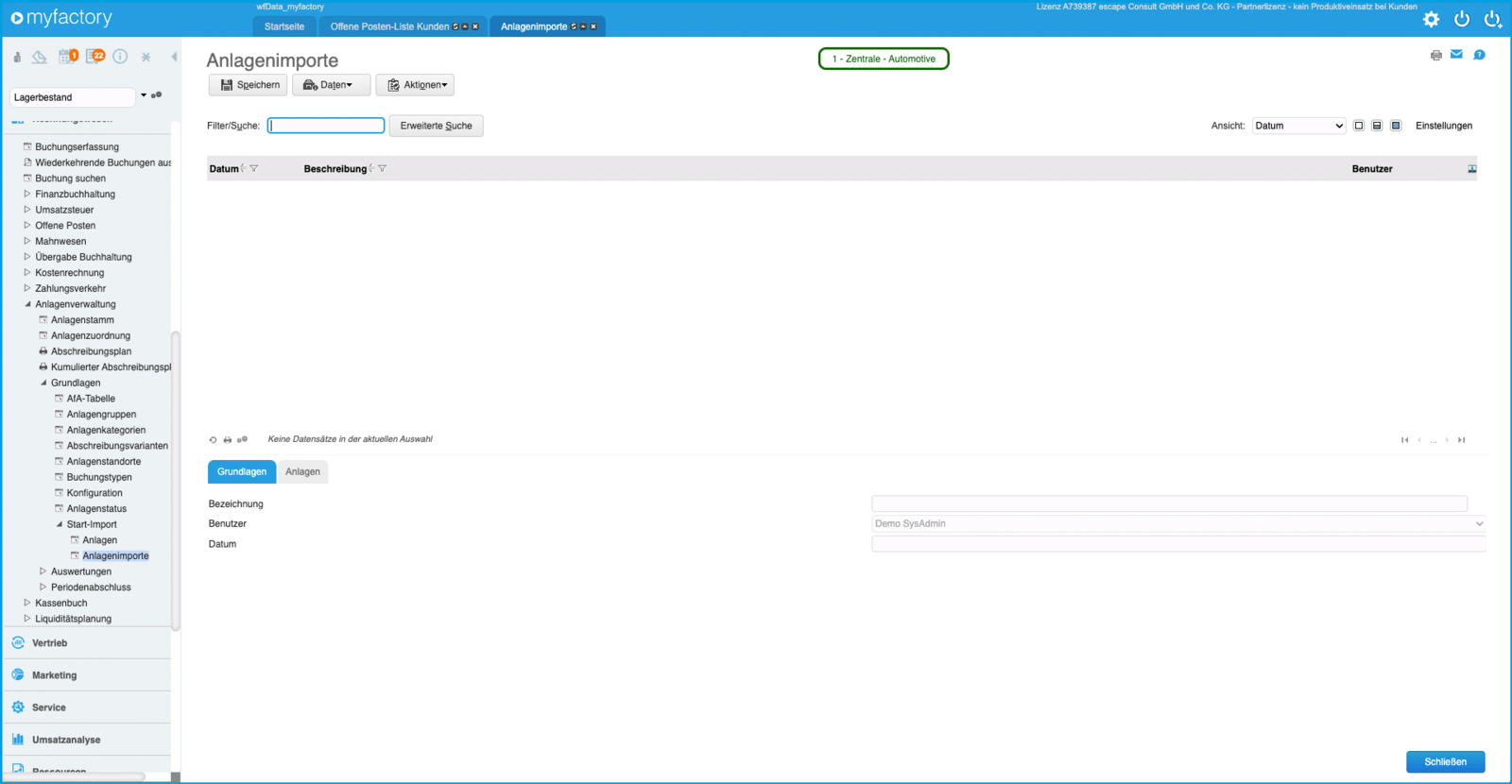Image resolution: width=1512 pixels, height=784 pixels.
Task: Open the Benutzer Demo SysAdmin dropdown
Action: [1177, 523]
